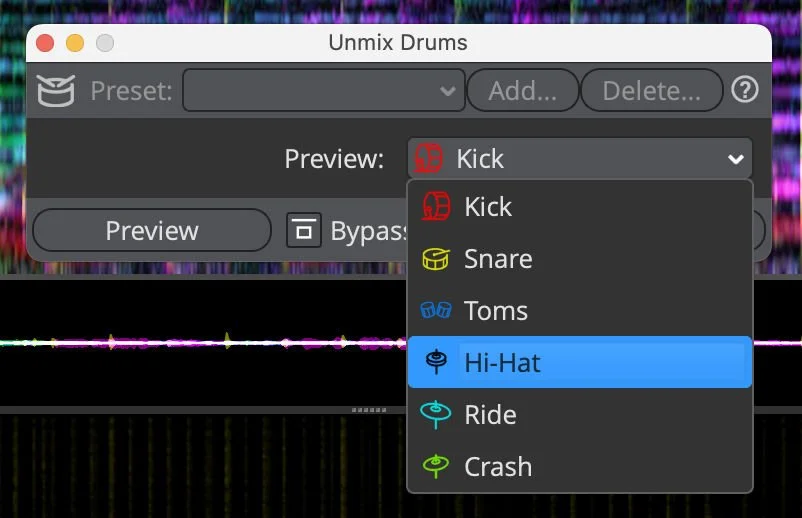Click the yellow Snare drum icon

tap(436, 259)
